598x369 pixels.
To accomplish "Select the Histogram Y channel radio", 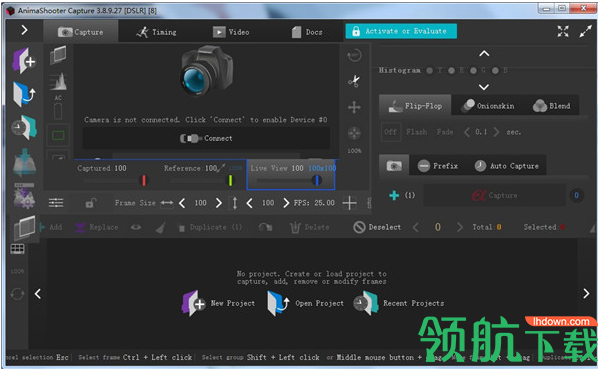I will [430, 71].
